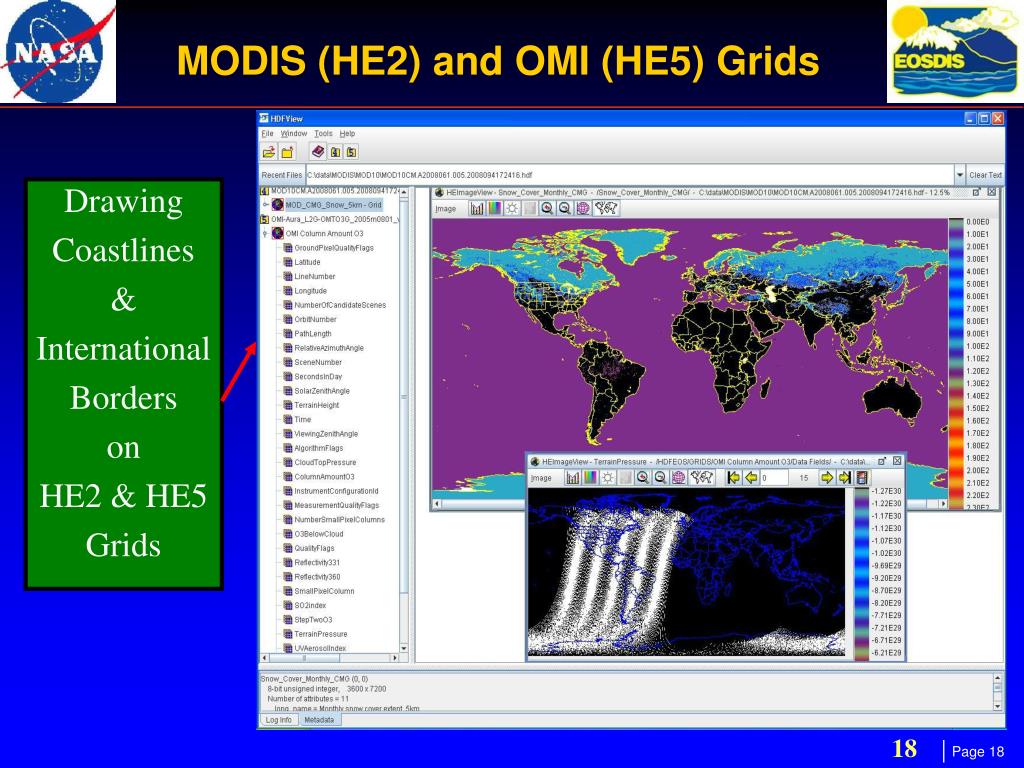Screen dimensions: 1024x768
Task: Click the pink globe icon in Snow_Cover window
Action: [583, 208]
